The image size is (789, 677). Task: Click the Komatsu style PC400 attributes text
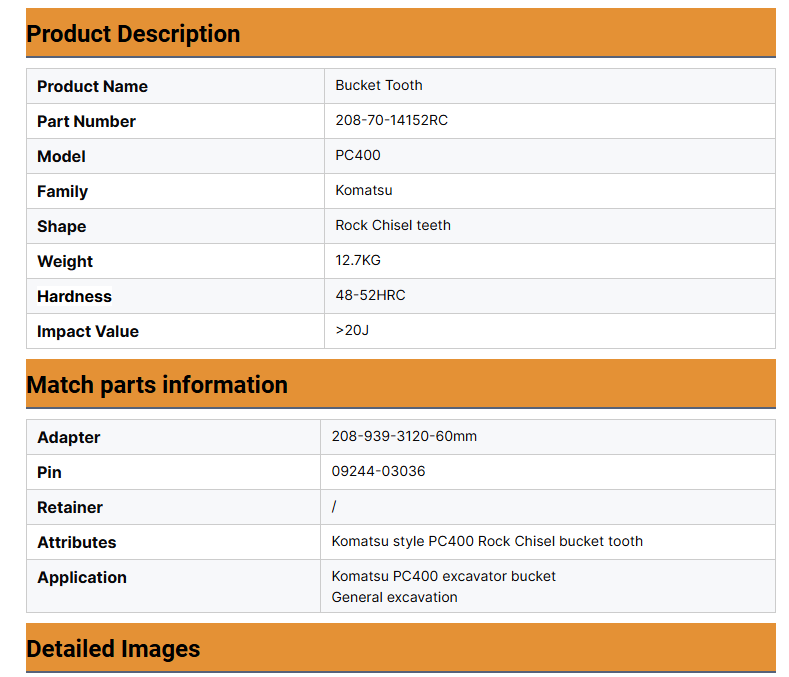click(x=487, y=542)
